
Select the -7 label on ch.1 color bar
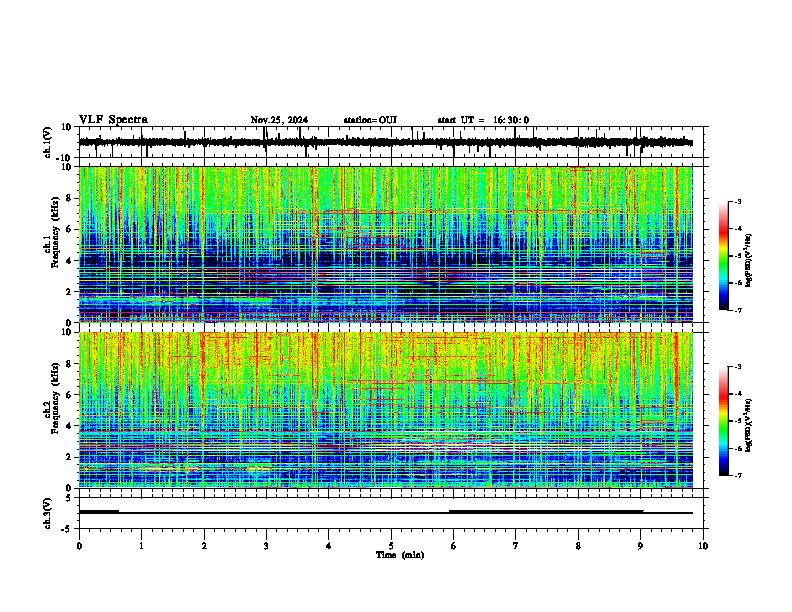(737, 310)
